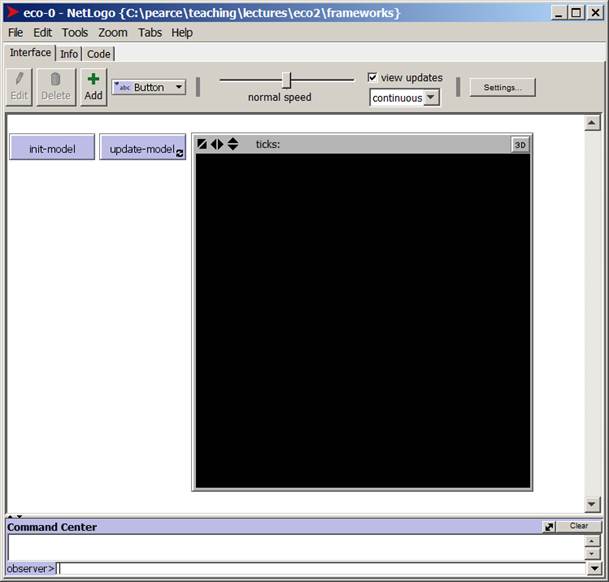
Task: Minimize the NetLogo window
Action: pos(558,13)
